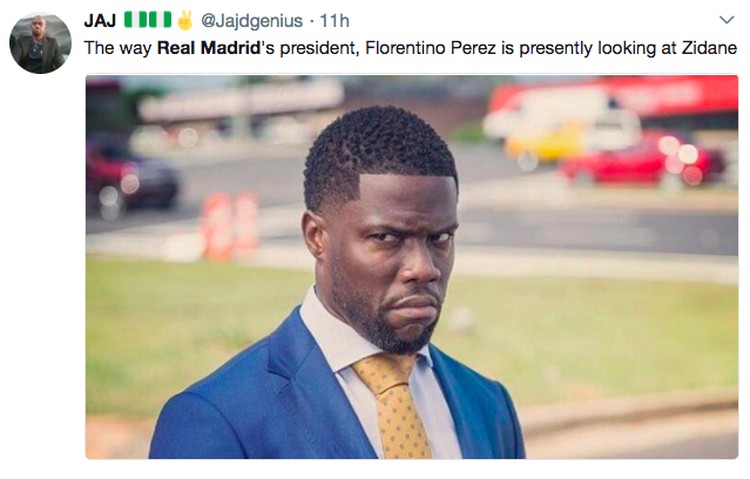Viewport: 750px width, 479px height.
Task: Click the bold Real Madrid text
Action: 209,48
